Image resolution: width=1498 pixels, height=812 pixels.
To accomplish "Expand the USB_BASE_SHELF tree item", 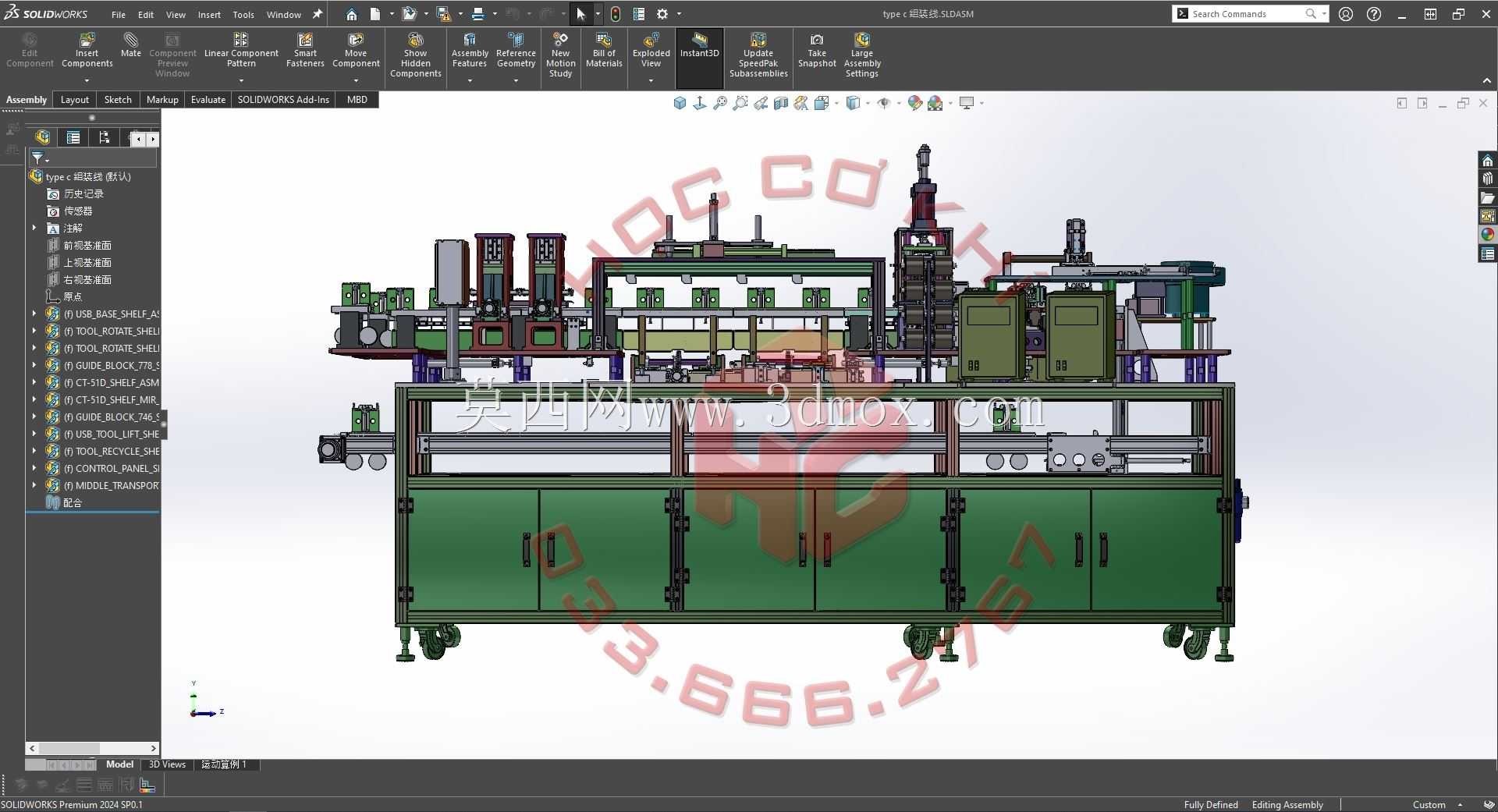I will pyautogui.click(x=34, y=314).
